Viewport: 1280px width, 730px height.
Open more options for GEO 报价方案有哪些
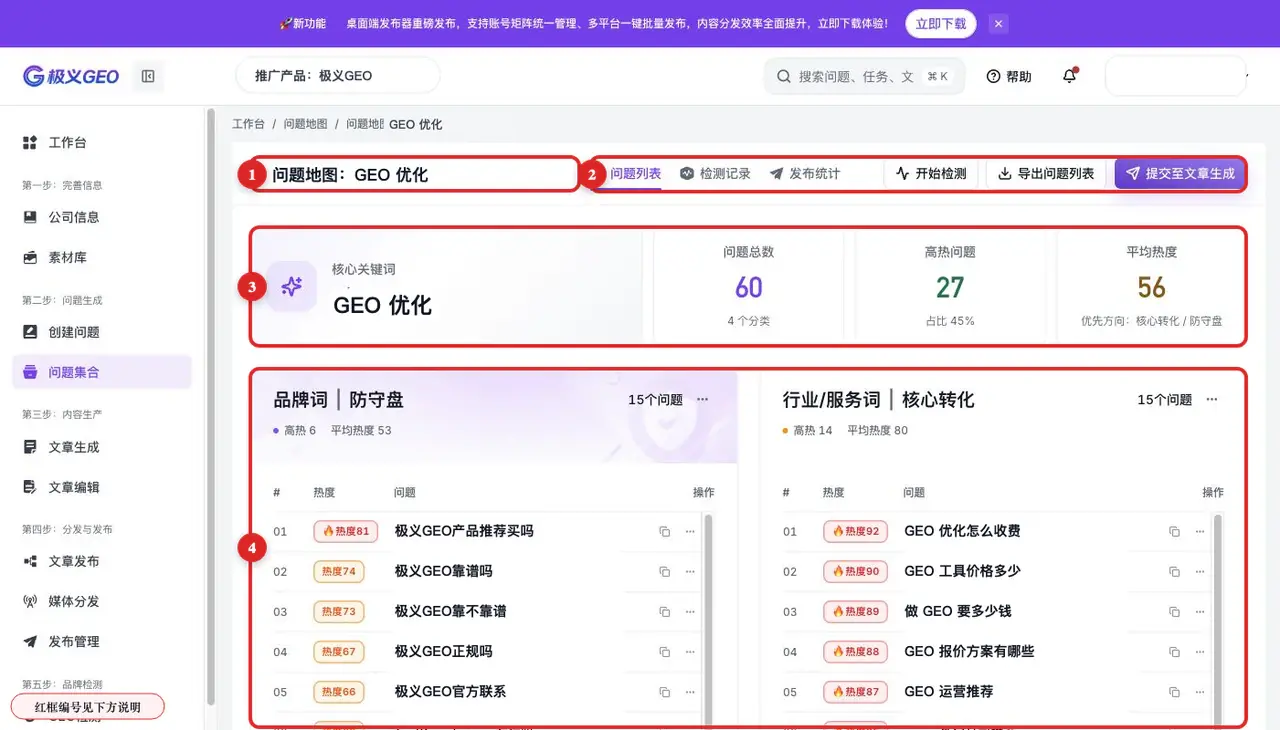[x=1200, y=651]
